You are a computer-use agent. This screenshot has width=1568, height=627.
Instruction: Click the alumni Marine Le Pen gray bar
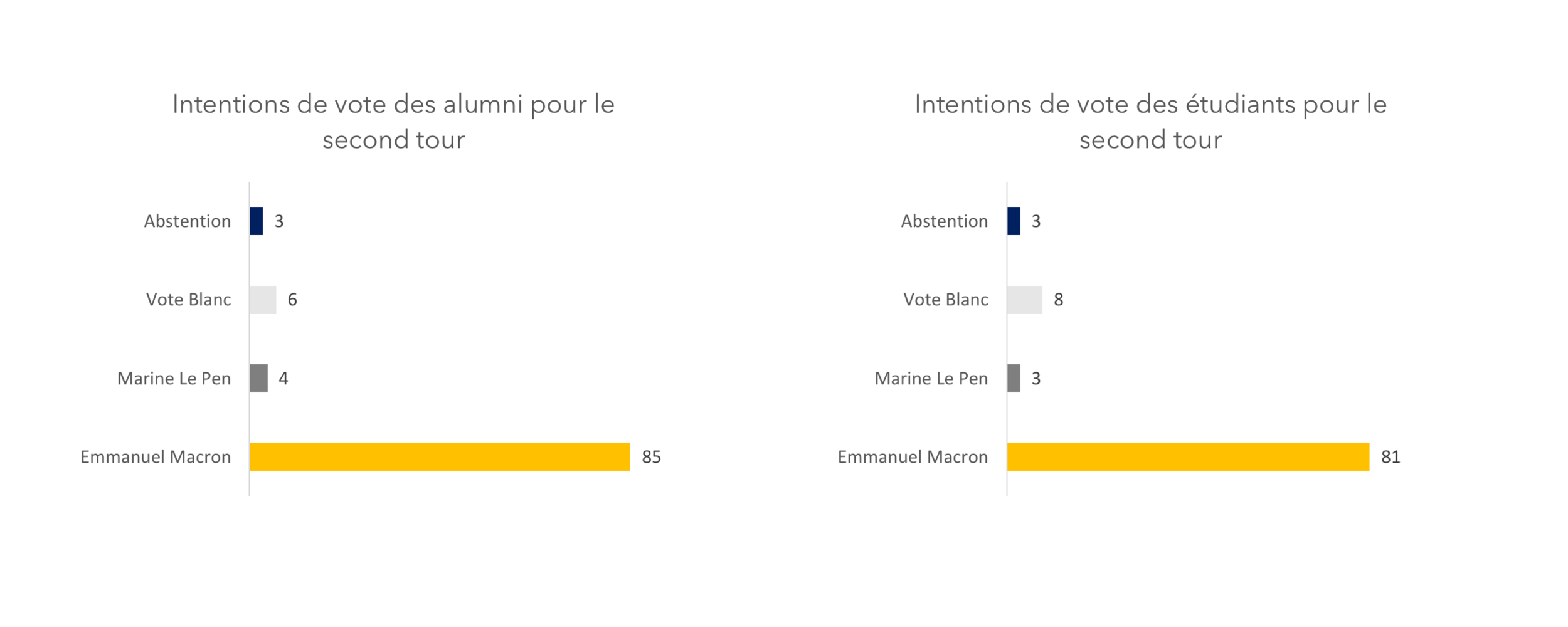[x=258, y=378]
